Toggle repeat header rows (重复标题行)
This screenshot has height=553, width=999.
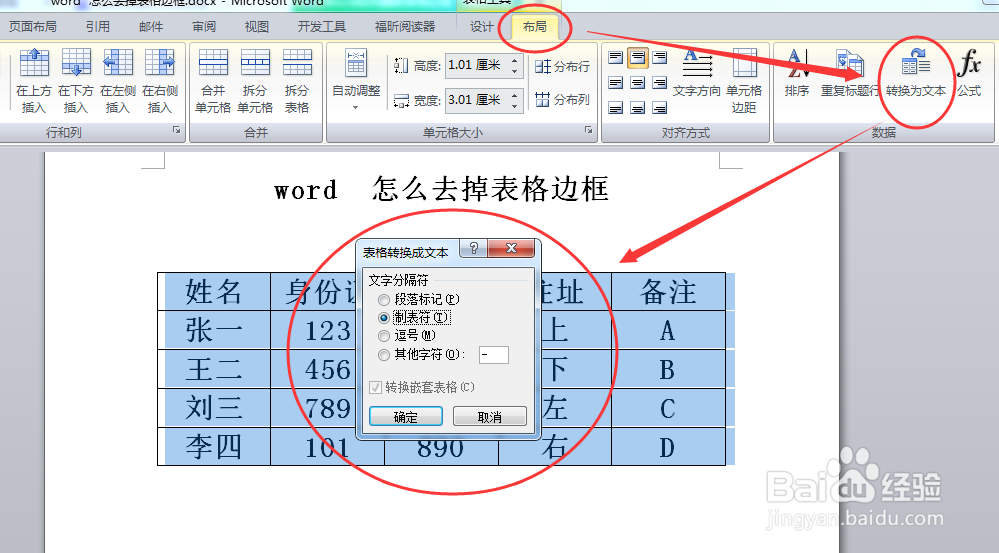[x=849, y=73]
